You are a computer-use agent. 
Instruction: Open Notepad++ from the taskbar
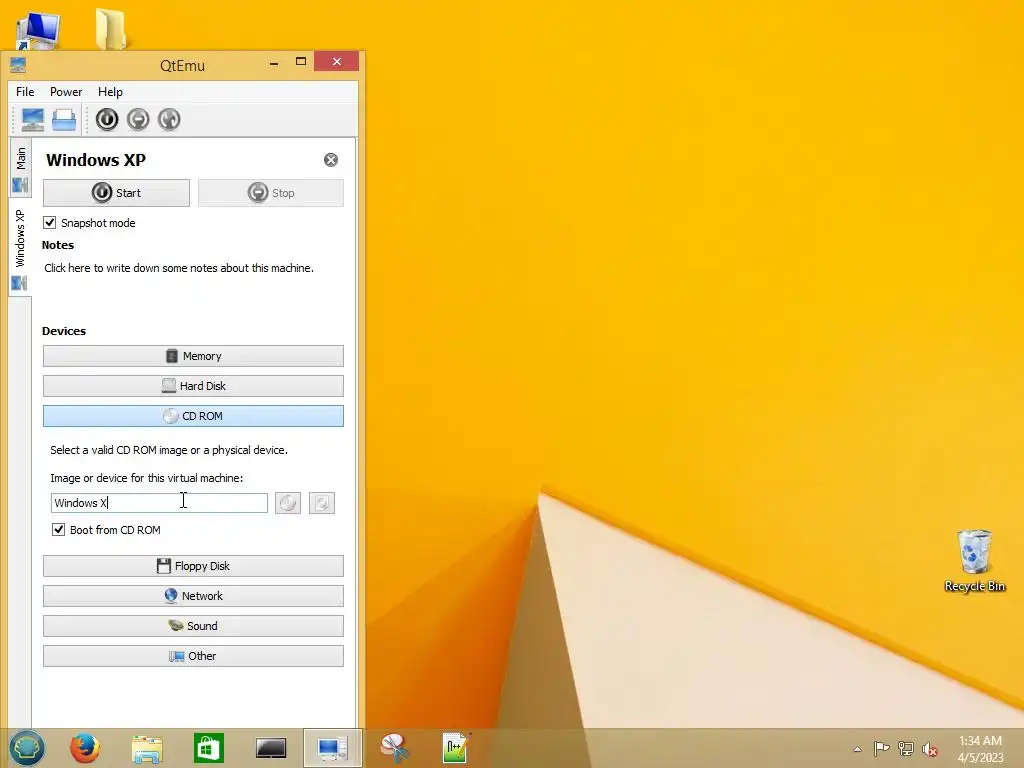455,748
